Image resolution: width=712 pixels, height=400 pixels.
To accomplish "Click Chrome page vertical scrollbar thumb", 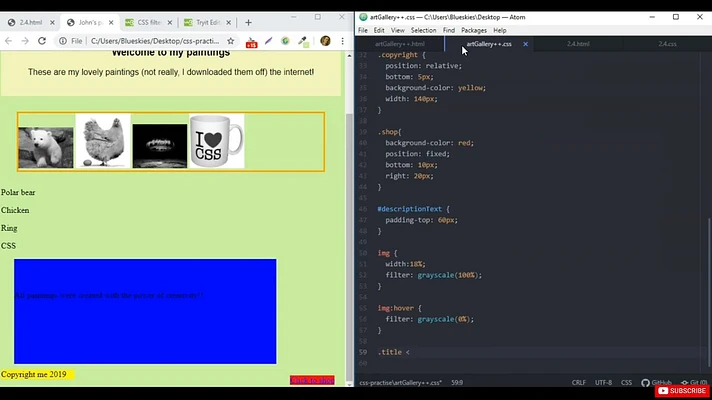I will pos(349,245).
